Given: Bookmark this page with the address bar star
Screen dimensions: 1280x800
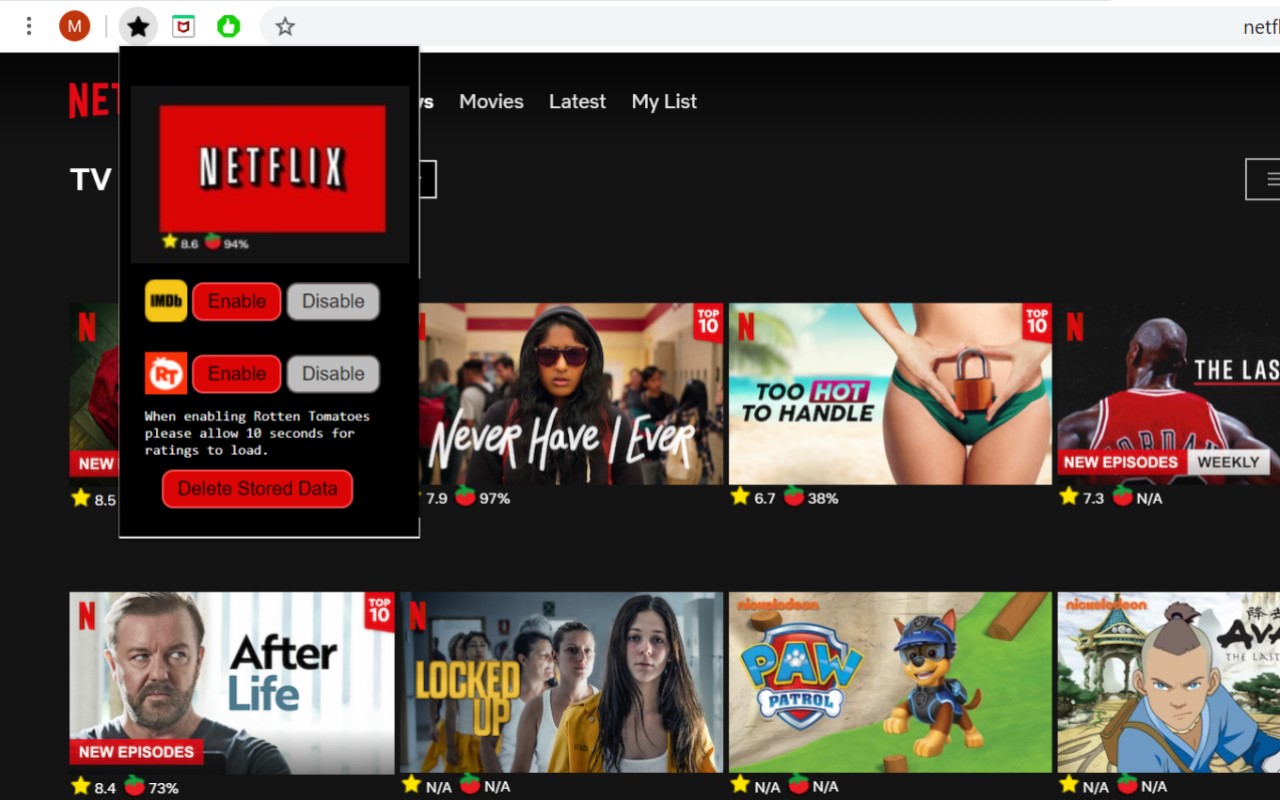Looking at the screenshot, I should point(283,27).
